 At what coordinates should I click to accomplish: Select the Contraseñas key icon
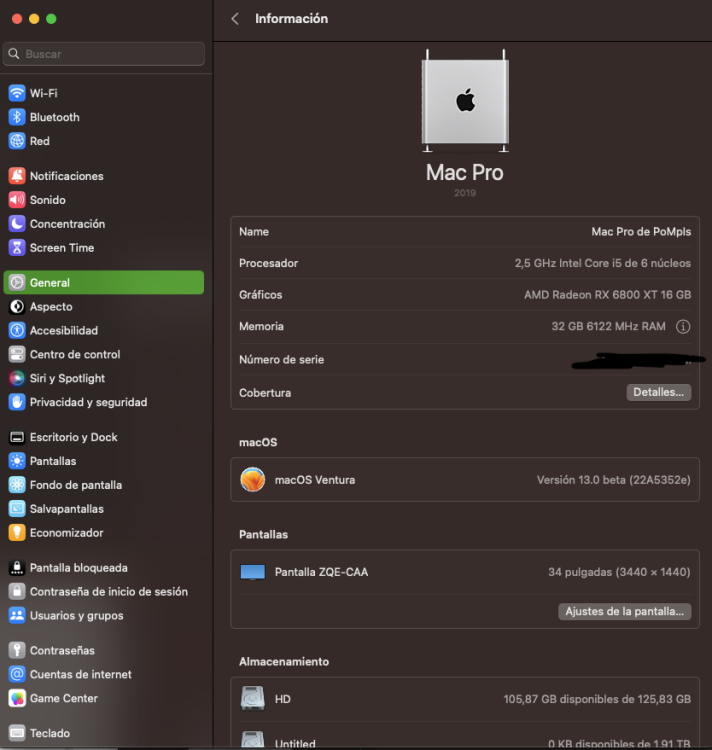tap(17, 650)
